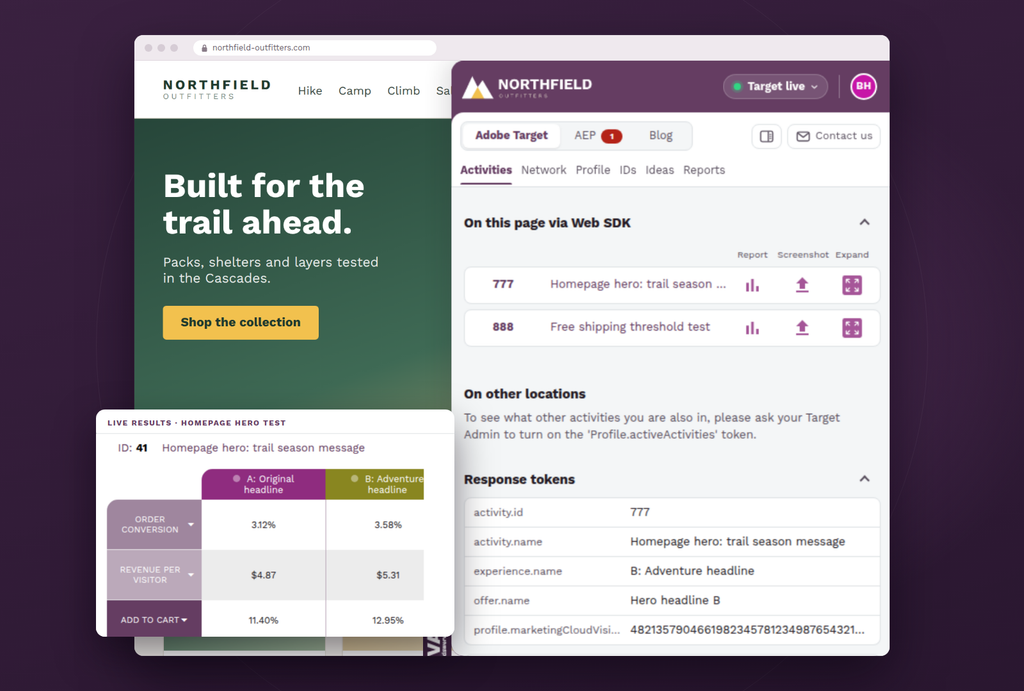Click the $4.87 revenue cell
Viewport: 1024px width, 691px height.
pyautogui.click(x=263, y=575)
